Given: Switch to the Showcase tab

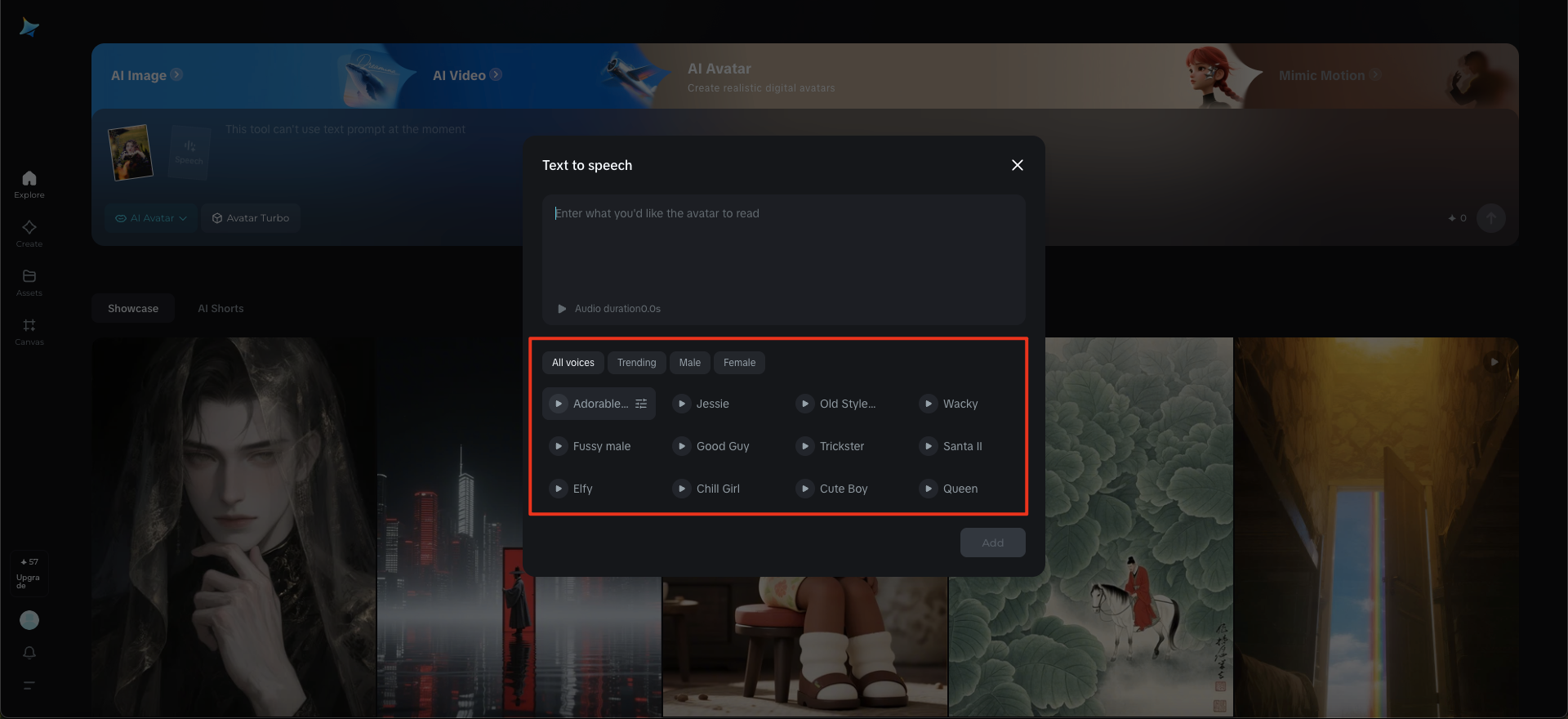Looking at the screenshot, I should click(x=133, y=308).
